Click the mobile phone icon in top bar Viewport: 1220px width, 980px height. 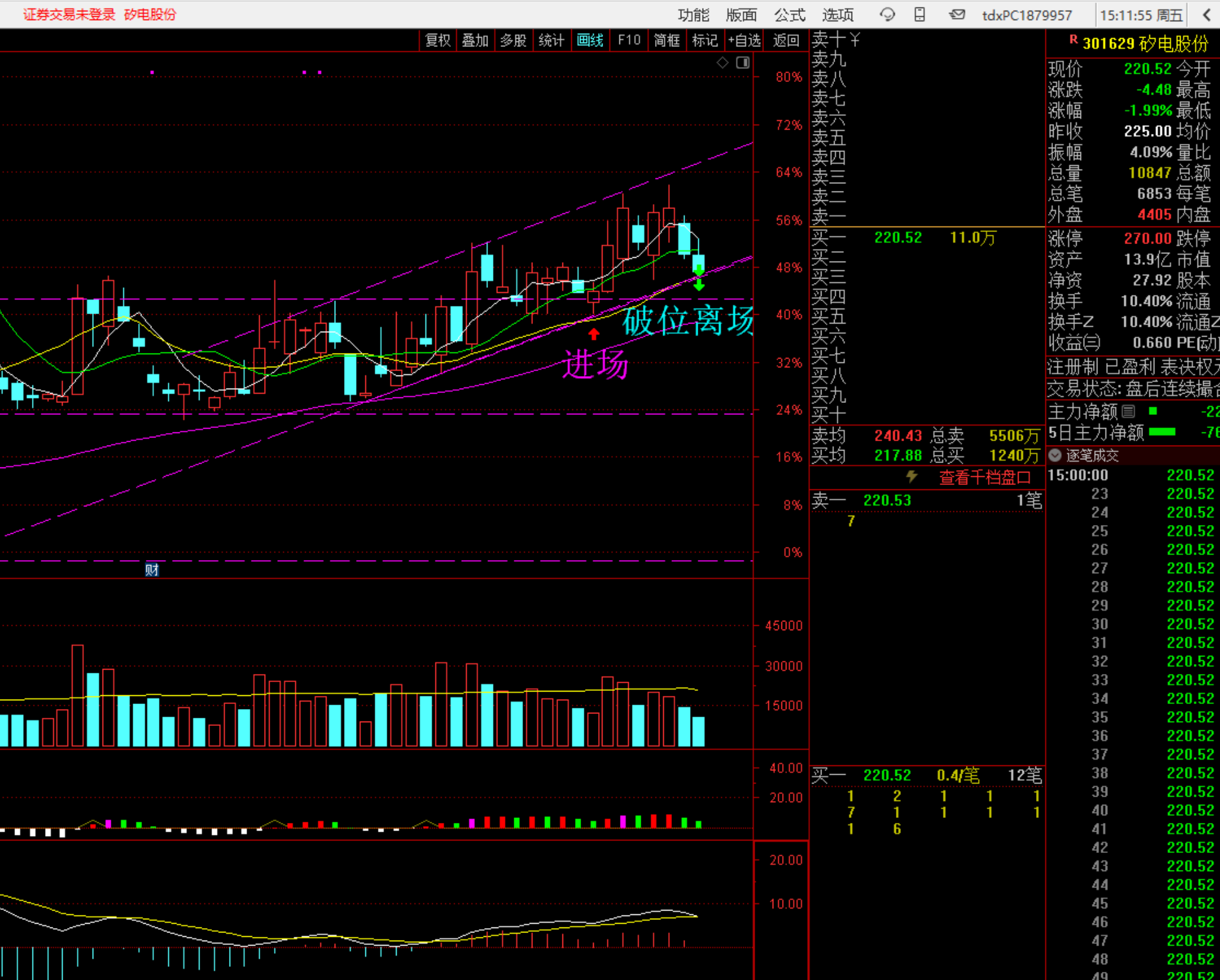920,14
